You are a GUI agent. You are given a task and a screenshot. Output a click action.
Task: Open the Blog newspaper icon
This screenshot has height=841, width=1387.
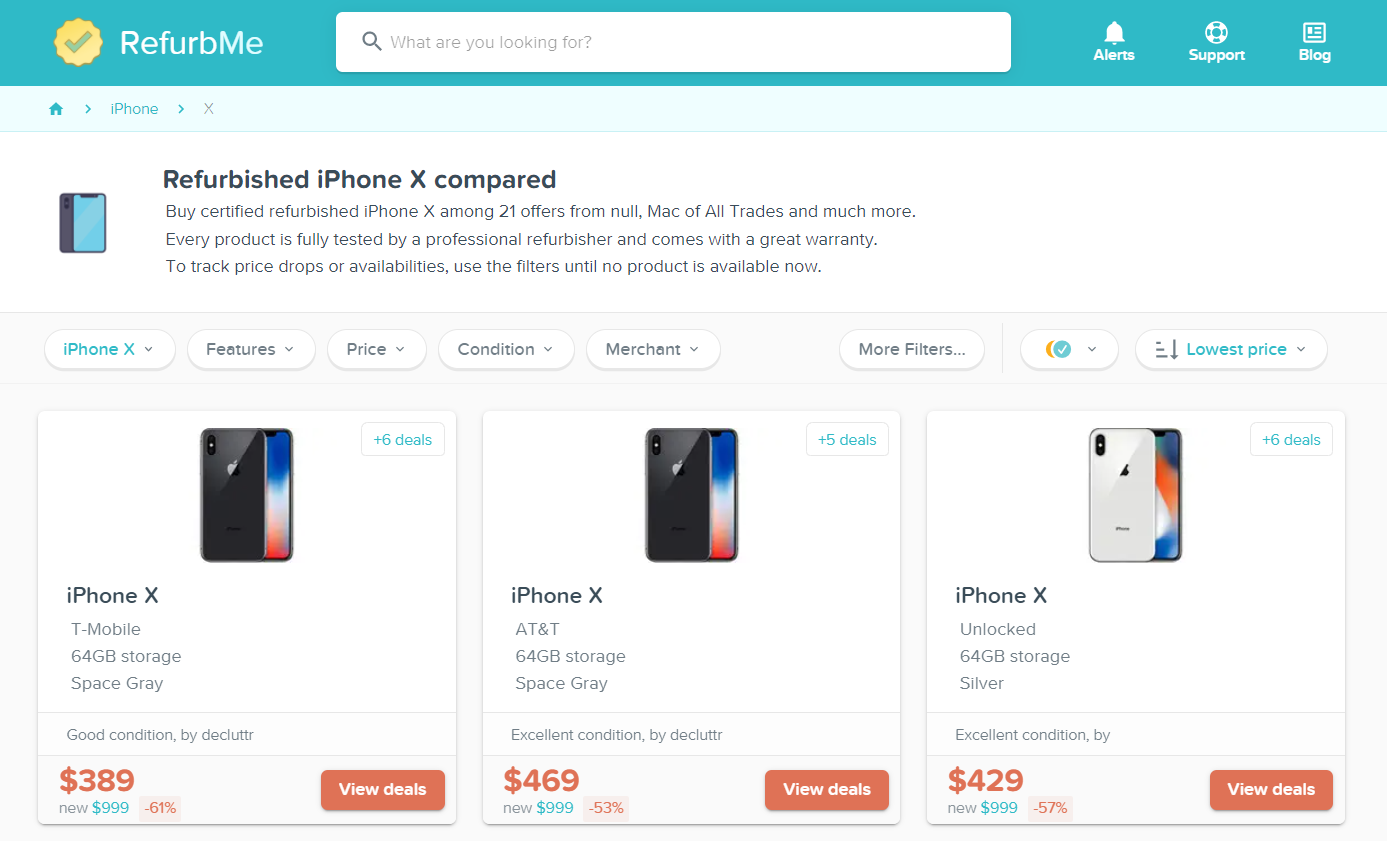point(1314,33)
